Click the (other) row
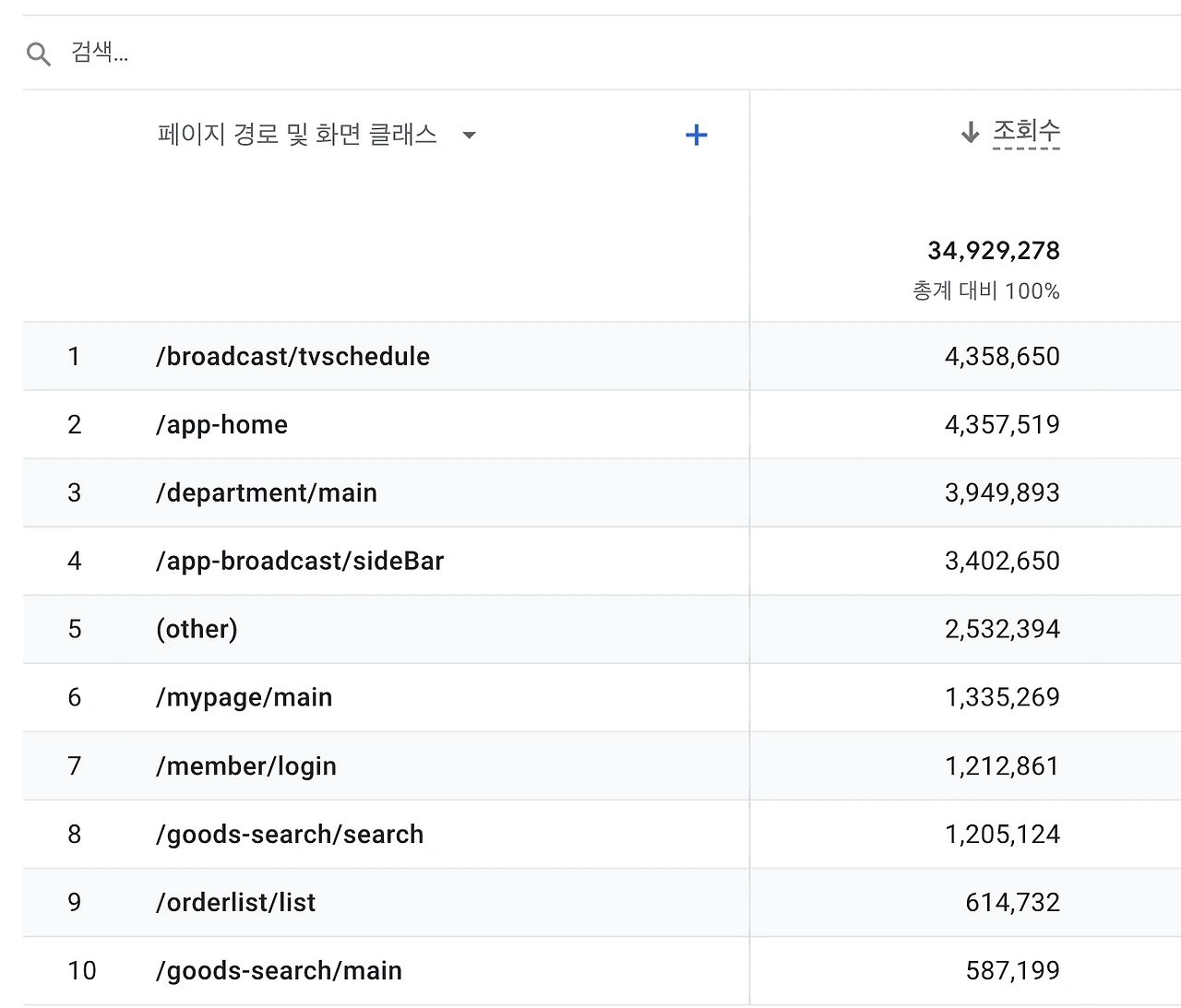Image resolution: width=1181 pixels, height=1008 pixels. tap(197, 630)
